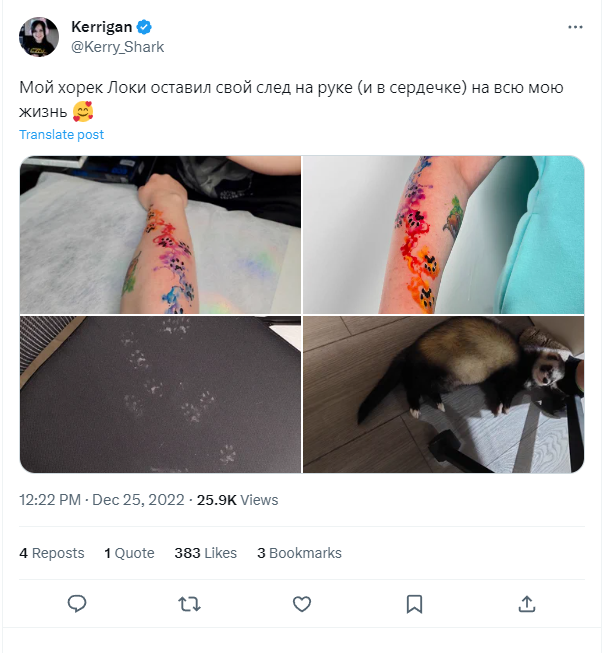Image resolution: width=611 pixels, height=653 pixels.
Task: View the 383 Likes list
Action: [x=206, y=553]
